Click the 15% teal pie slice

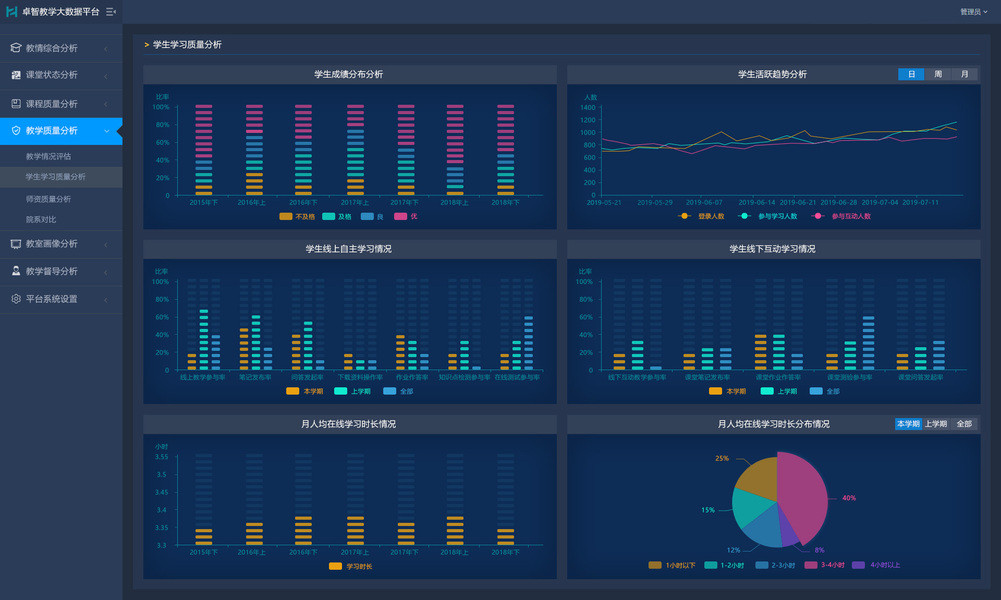tap(751, 507)
